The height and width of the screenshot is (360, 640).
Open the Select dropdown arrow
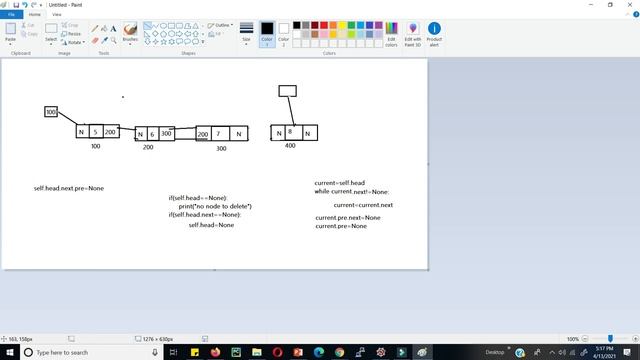(51, 44)
